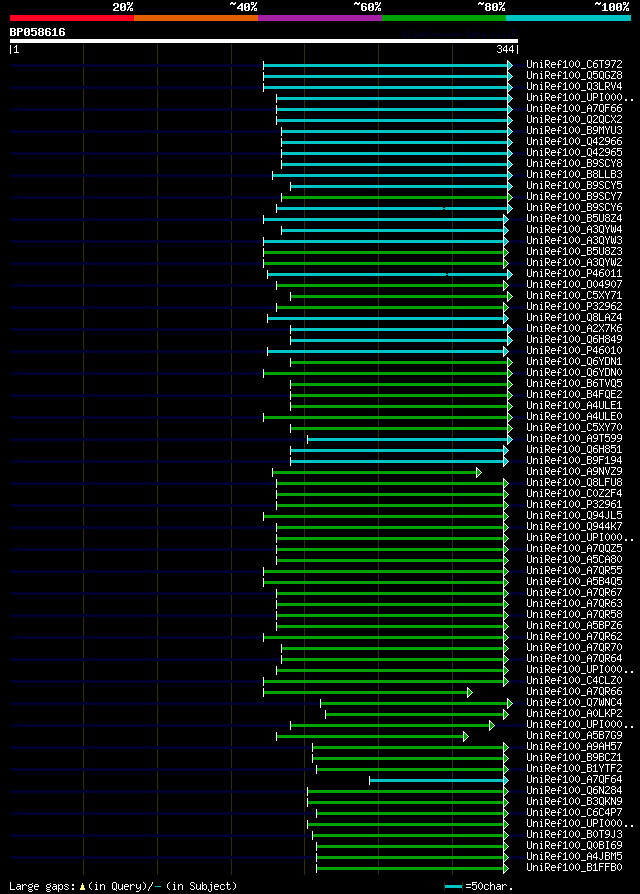Click the faint AlignView.pm Beta rel.7 text

click(x=459, y=34)
